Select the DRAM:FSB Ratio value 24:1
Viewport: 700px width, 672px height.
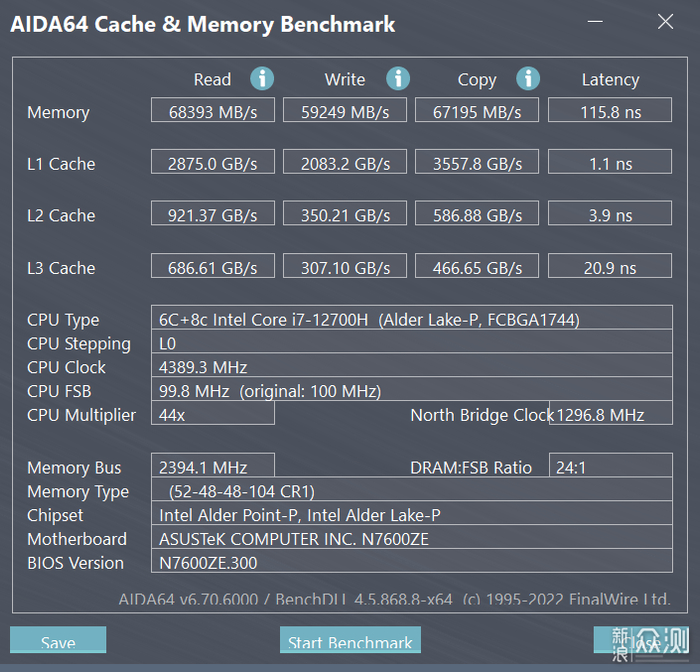pyautogui.click(x=610, y=467)
